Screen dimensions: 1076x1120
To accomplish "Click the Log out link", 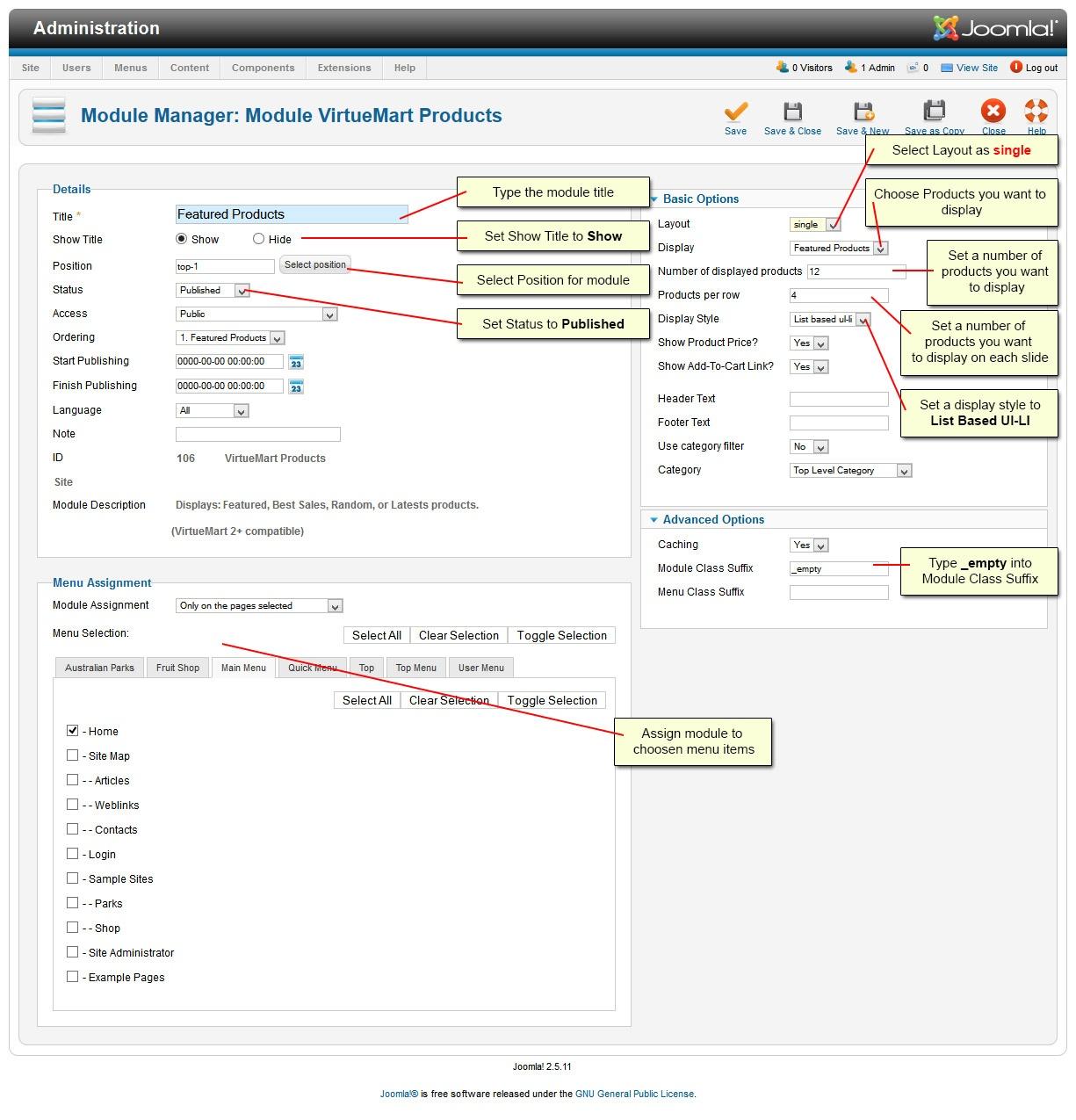I will click(1041, 68).
